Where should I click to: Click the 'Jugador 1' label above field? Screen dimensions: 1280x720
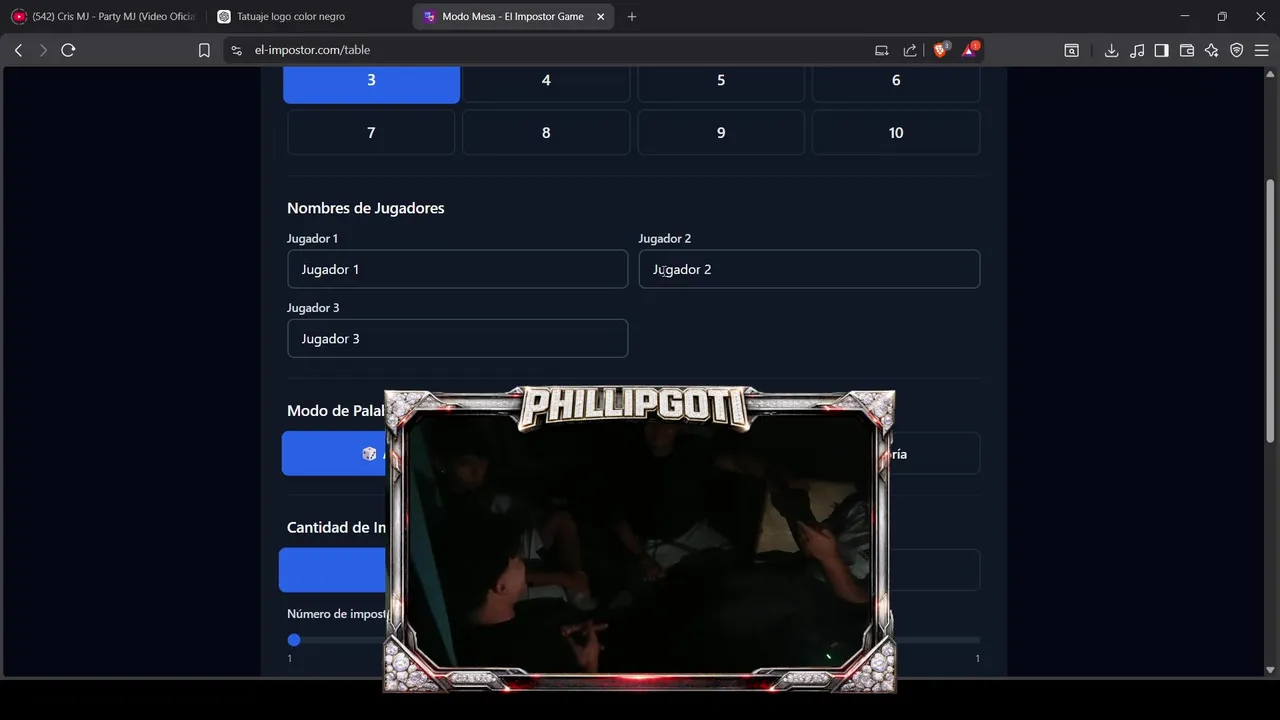312,238
